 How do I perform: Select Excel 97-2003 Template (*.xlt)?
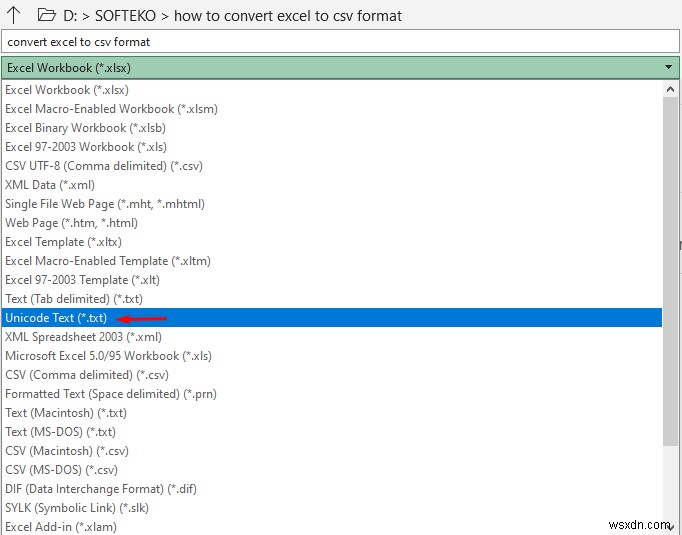pos(331,280)
